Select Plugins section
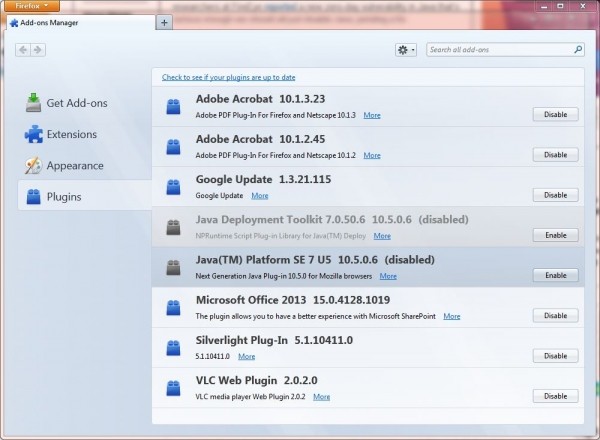Screen dimensions: 600x440 point(85,197)
